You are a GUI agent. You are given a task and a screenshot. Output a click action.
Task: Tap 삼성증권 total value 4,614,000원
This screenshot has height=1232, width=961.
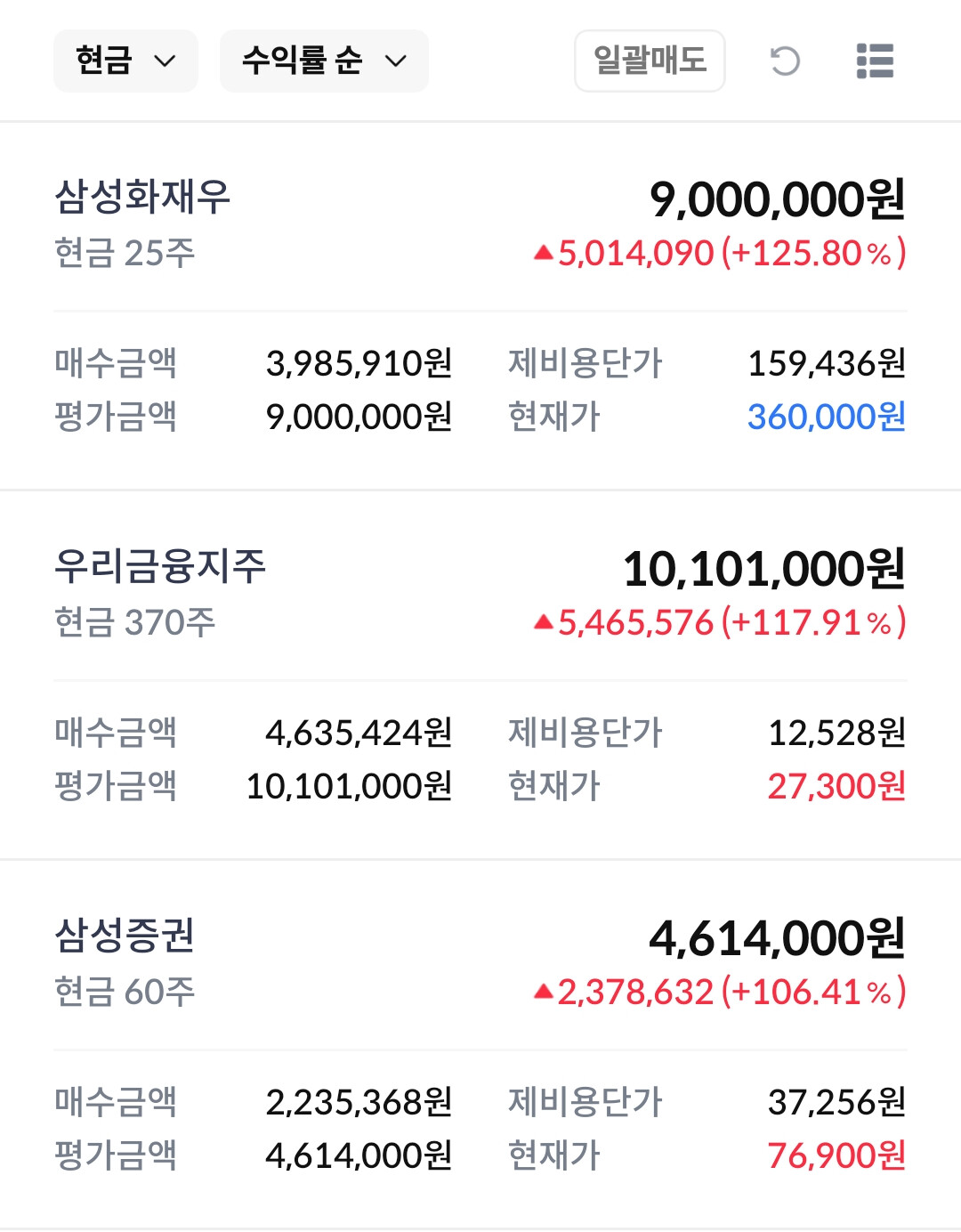click(777, 938)
